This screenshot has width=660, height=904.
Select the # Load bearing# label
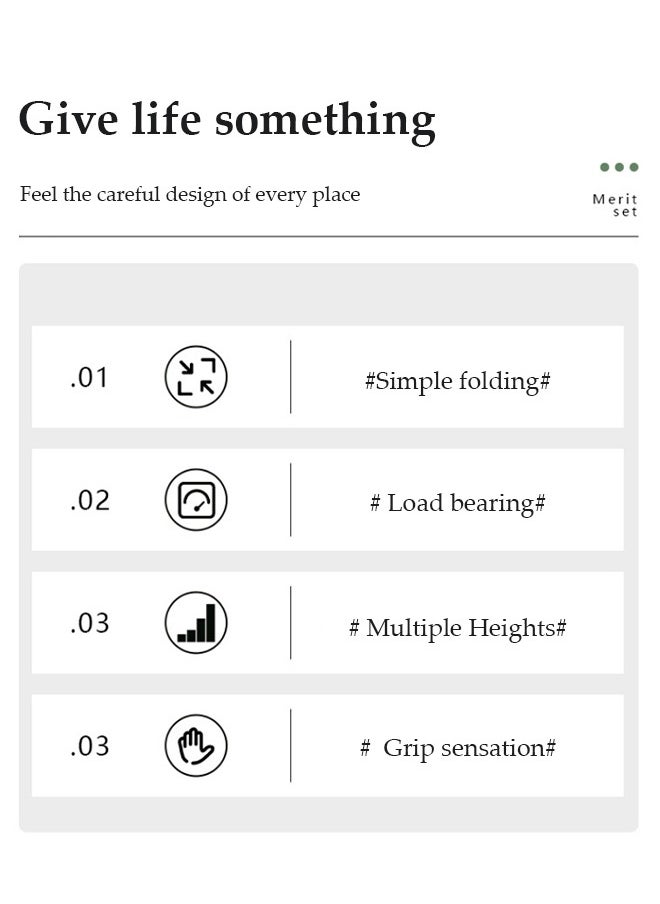coord(458,503)
